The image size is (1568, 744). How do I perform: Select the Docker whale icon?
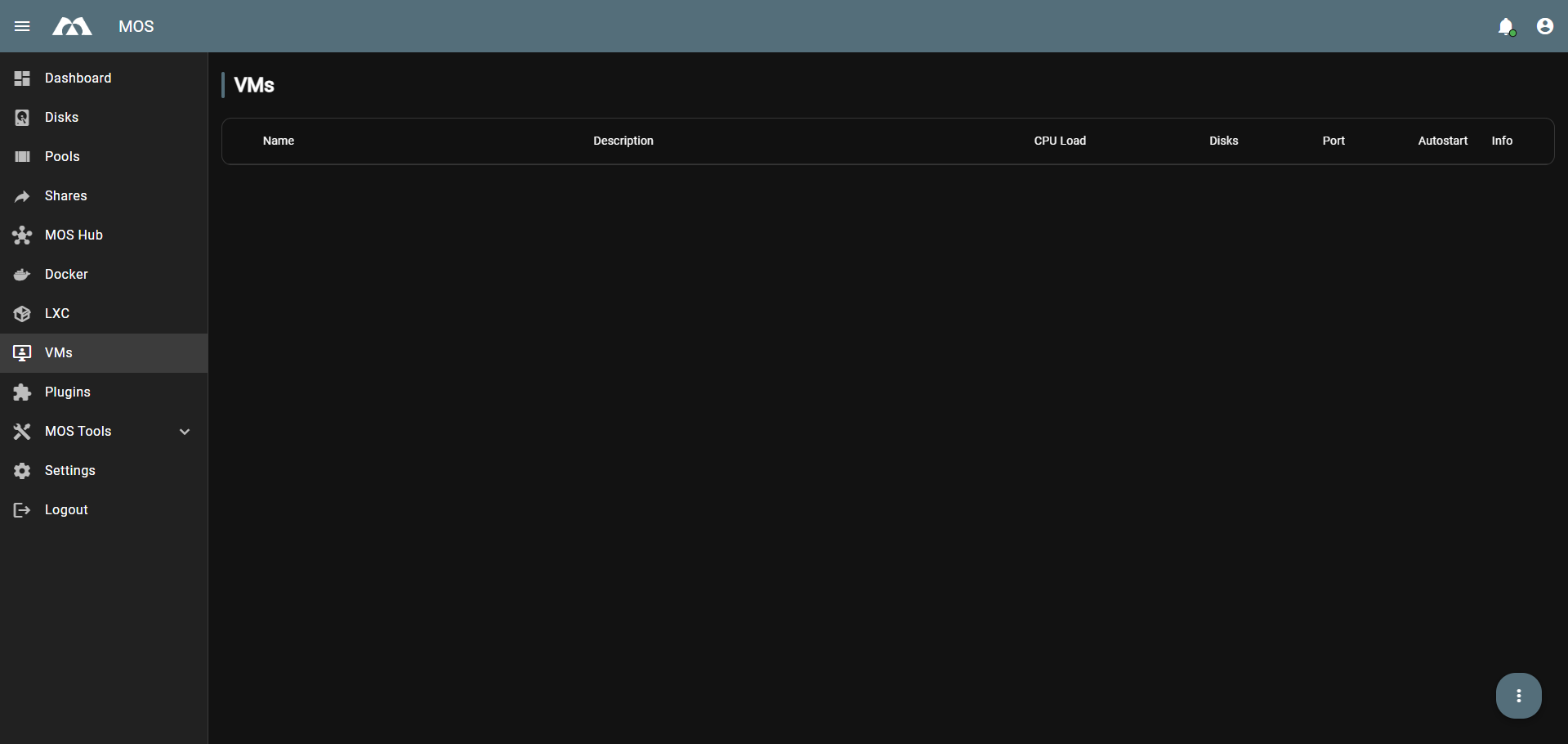click(x=21, y=274)
